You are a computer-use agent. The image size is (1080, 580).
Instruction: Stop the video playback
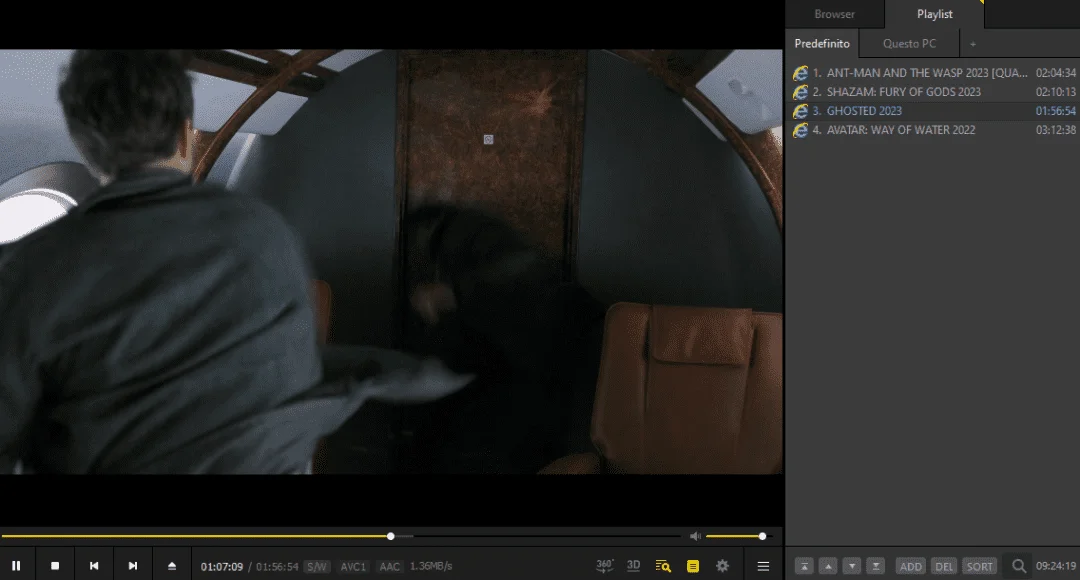55,566
